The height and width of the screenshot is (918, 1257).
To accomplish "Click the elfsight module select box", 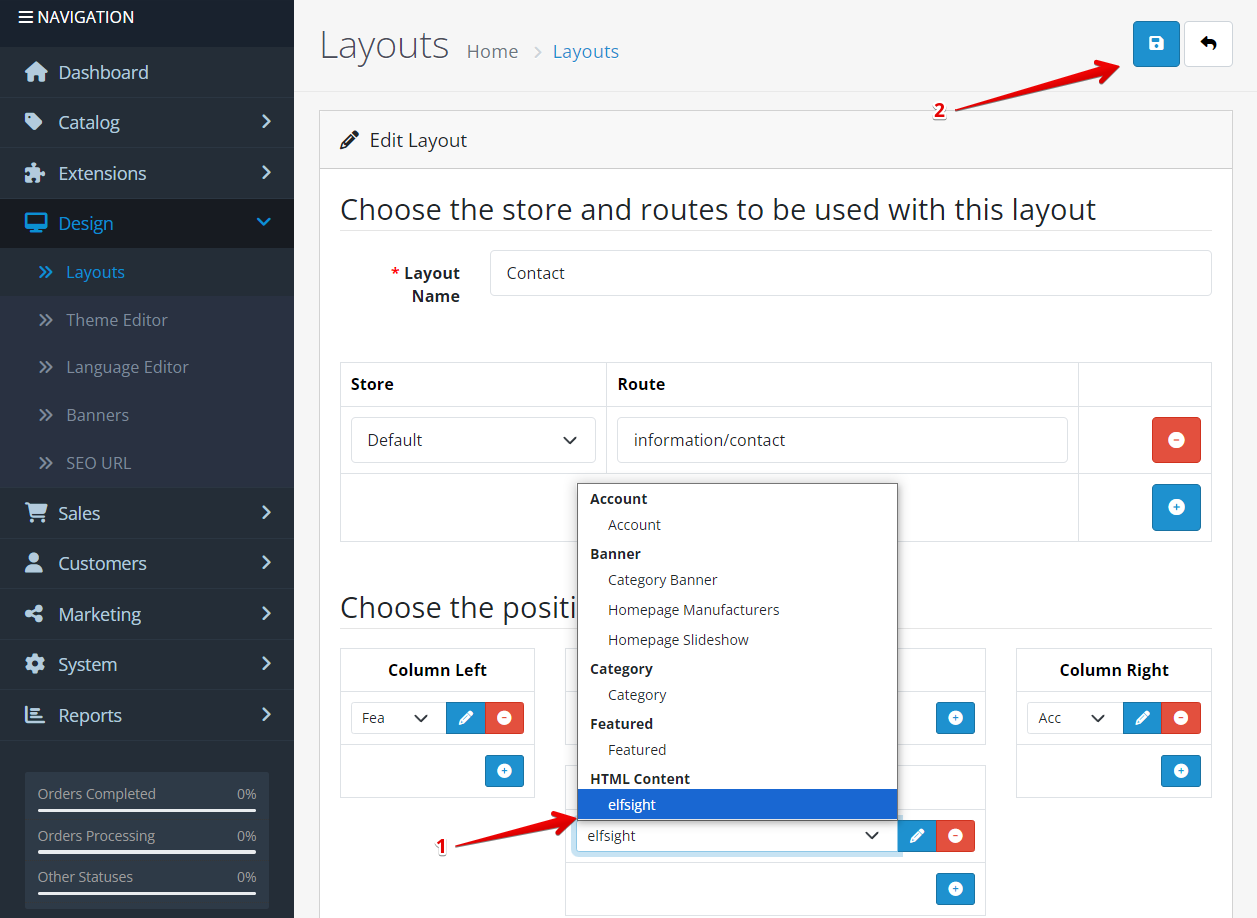I will (x=737, y=836).
